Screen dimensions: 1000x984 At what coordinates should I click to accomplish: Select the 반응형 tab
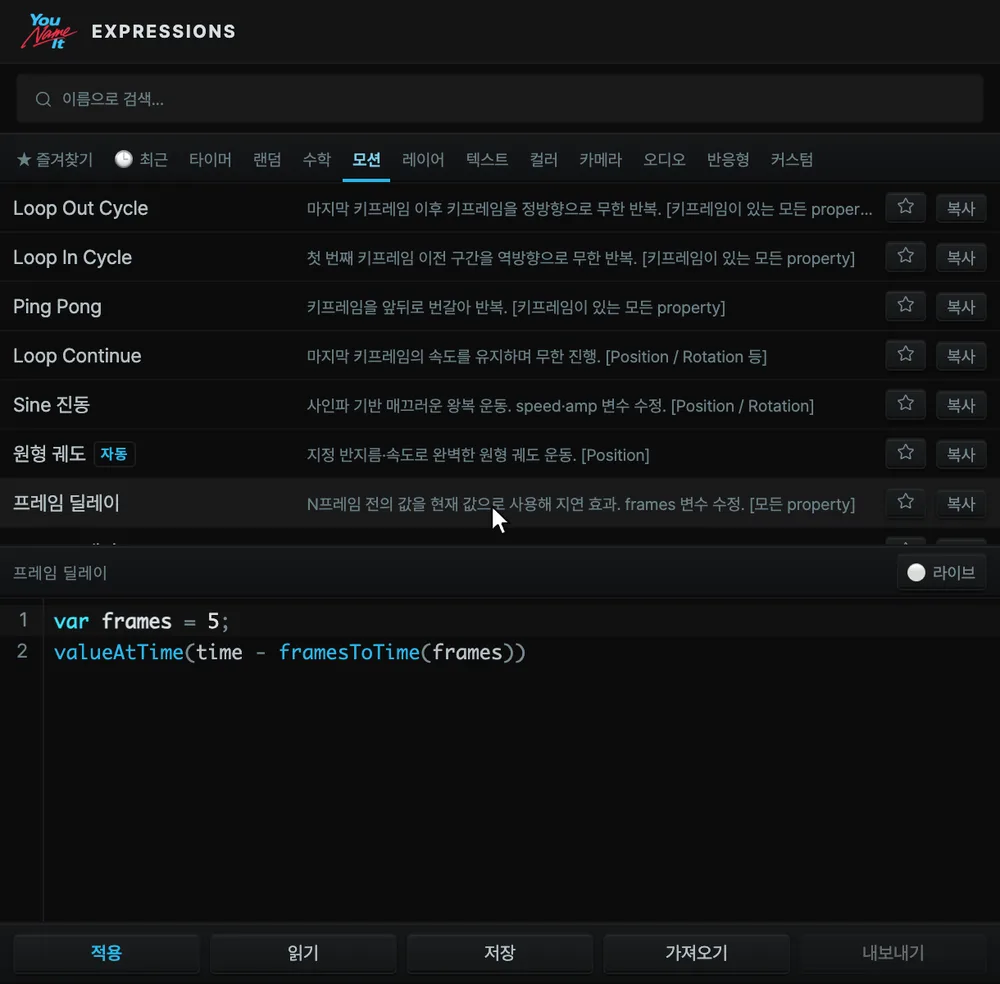(x=728, y=159)
